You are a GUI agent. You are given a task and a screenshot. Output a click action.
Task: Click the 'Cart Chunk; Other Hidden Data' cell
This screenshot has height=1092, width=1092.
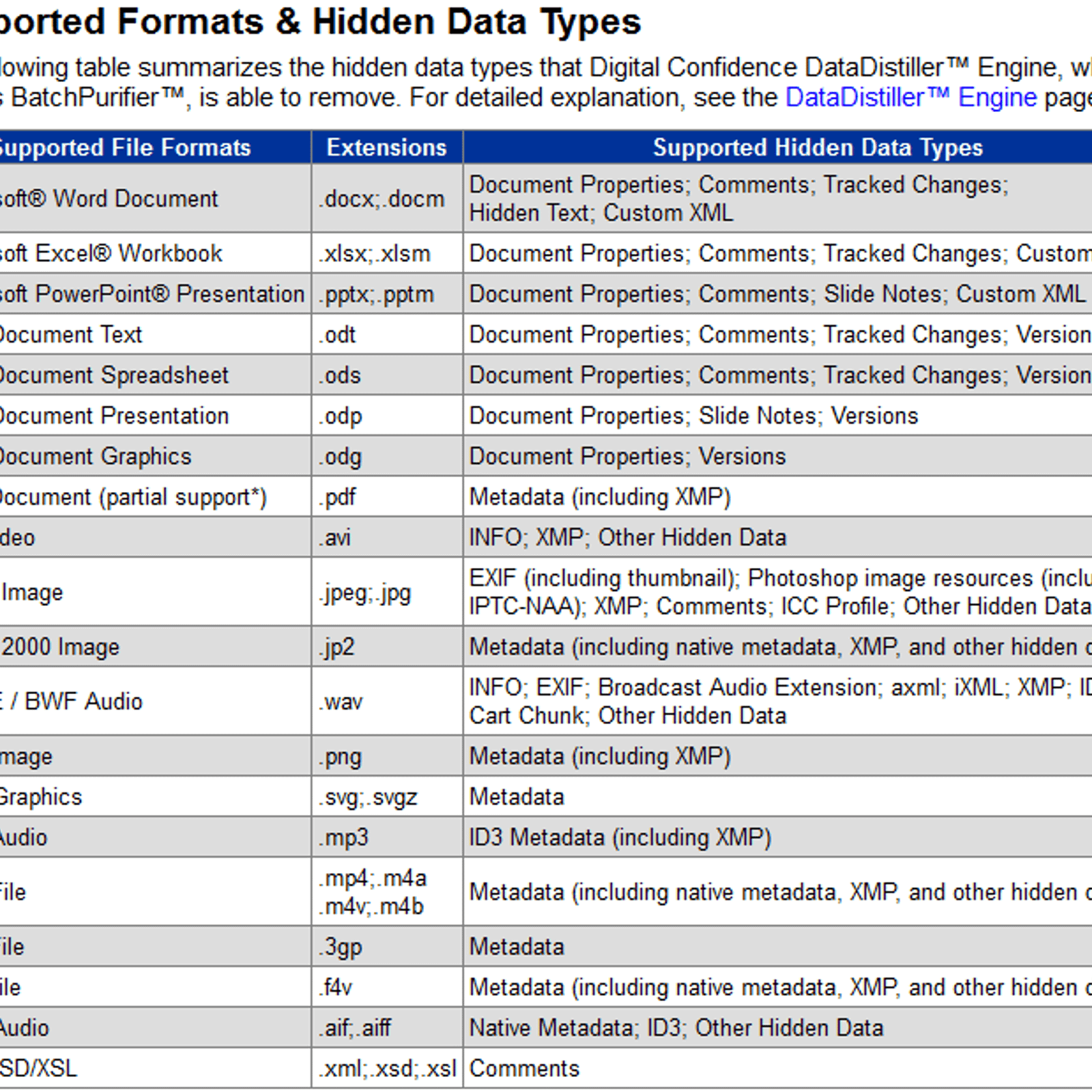coord(778,701)
